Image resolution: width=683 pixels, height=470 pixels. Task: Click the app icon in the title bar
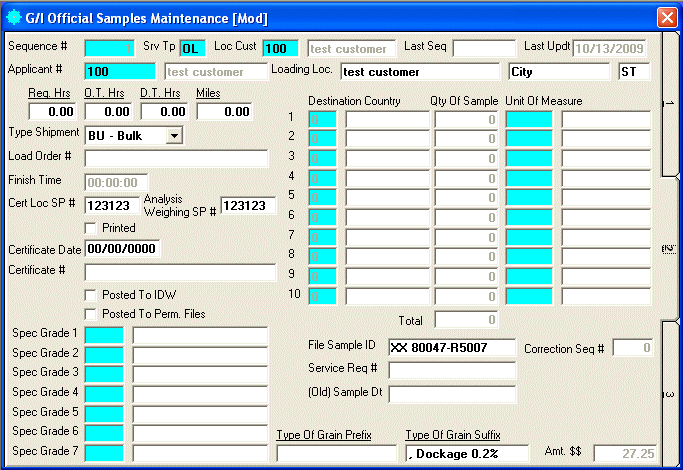15,16
